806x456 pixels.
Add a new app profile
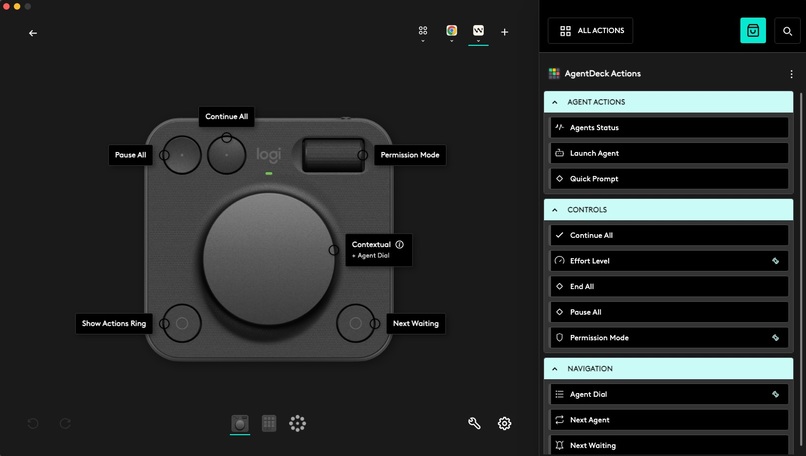point(505,32)
